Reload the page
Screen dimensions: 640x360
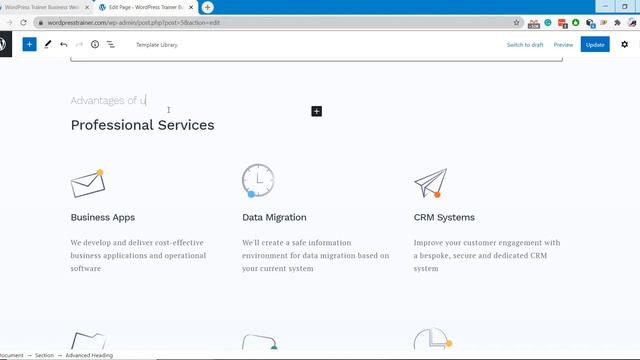click(x=23, y=23)
